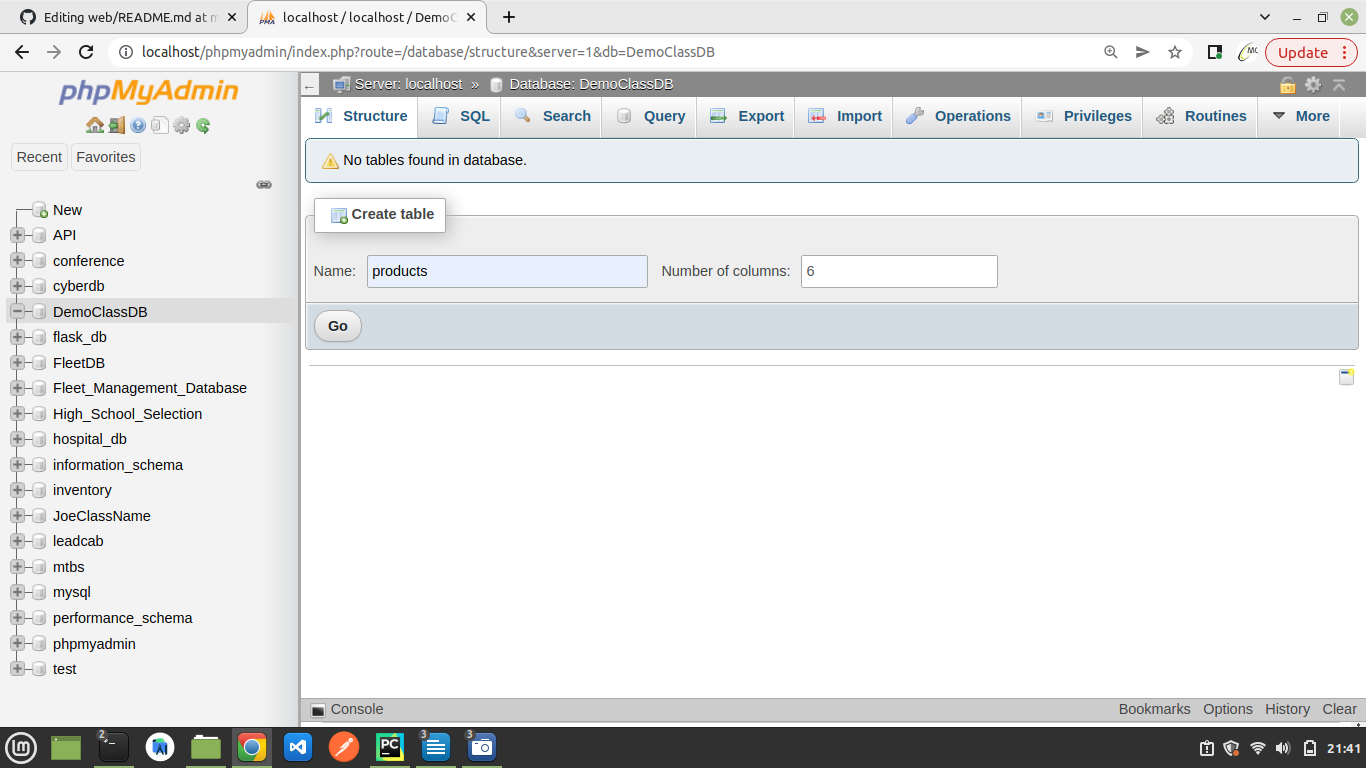Expand the cyberdb database node

pyautogui.click(x=17, y=286)
